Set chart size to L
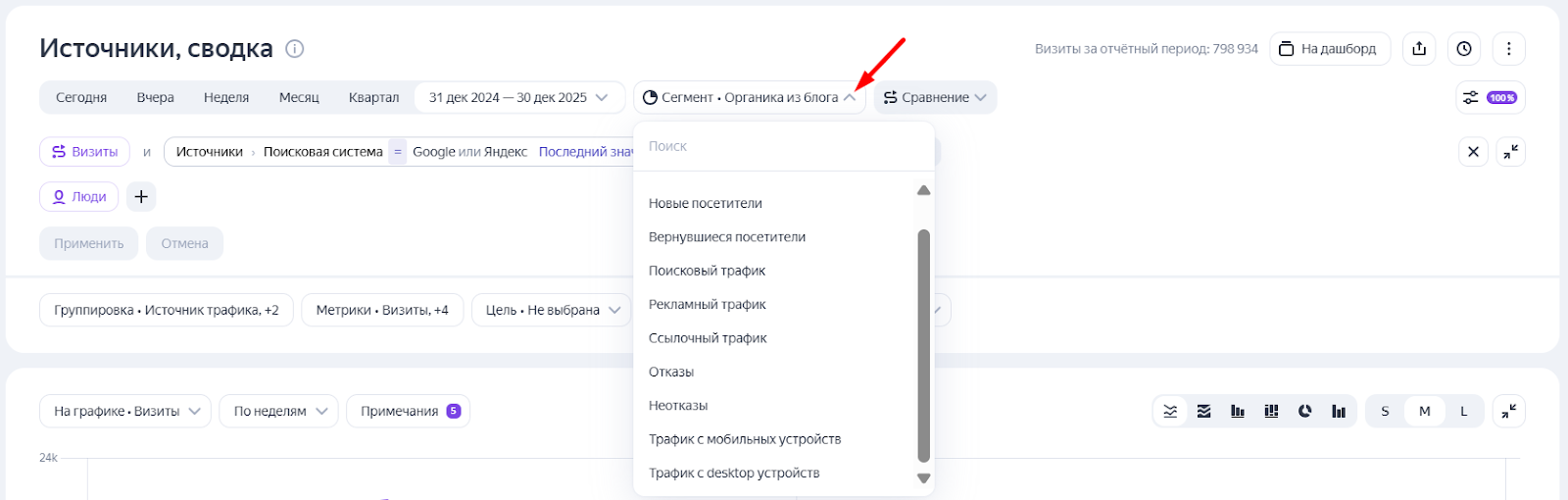This screenshot has height=500, width=1568. (1464, 411)
